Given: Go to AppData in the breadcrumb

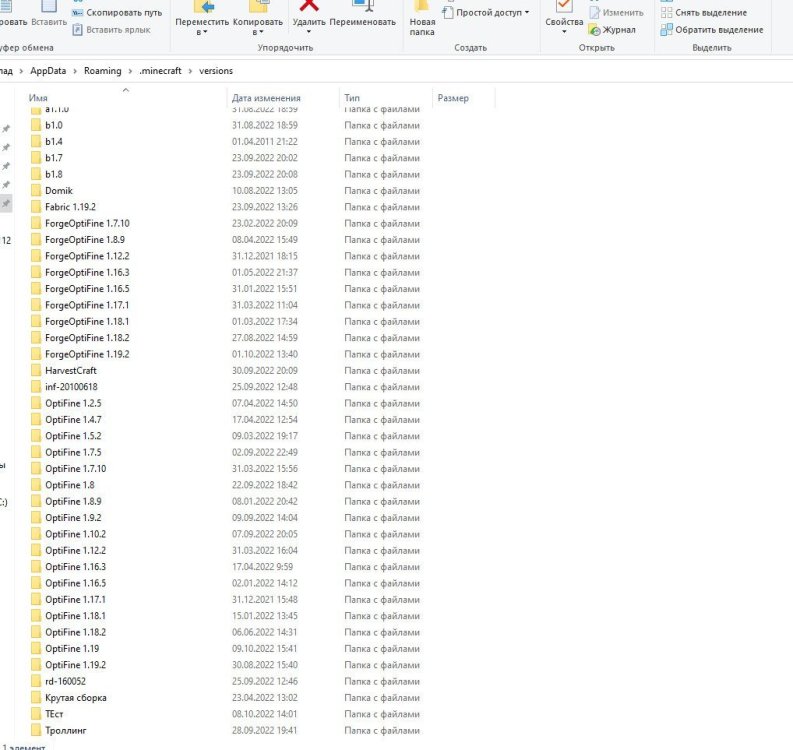Looking at the screenshot, I should [48, 71].
